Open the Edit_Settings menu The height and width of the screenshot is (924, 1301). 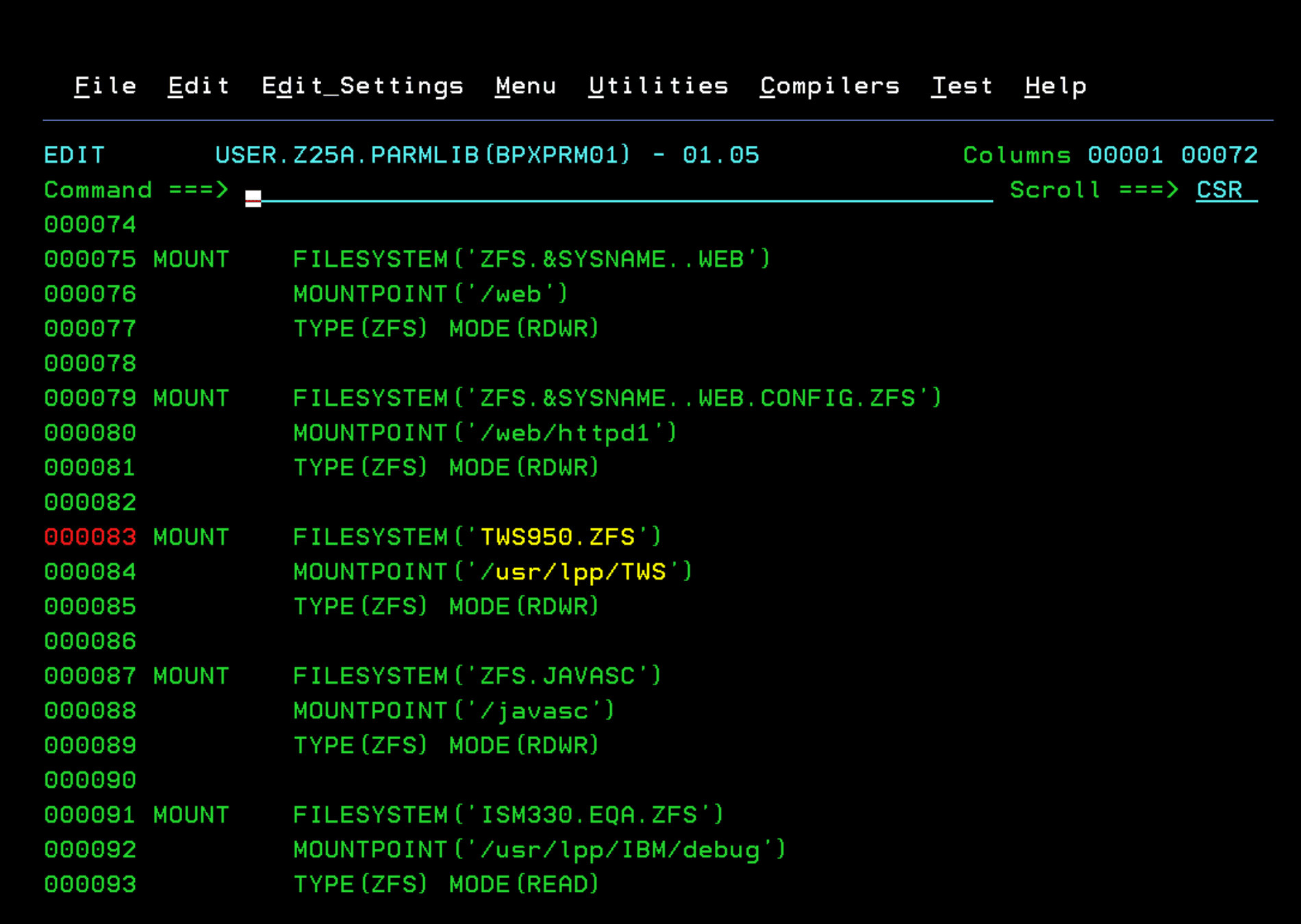pyautogui.click(x=362, y=86)
